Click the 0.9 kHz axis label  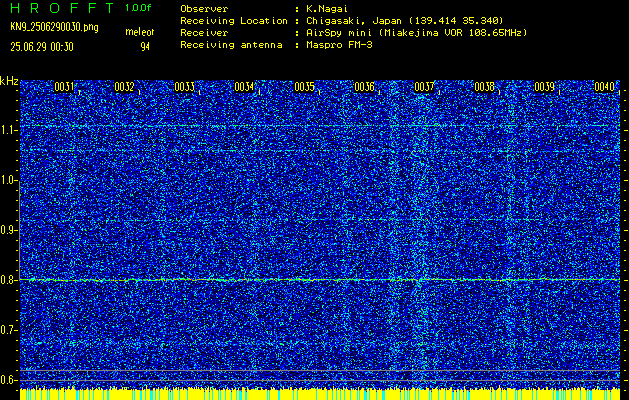8,230
